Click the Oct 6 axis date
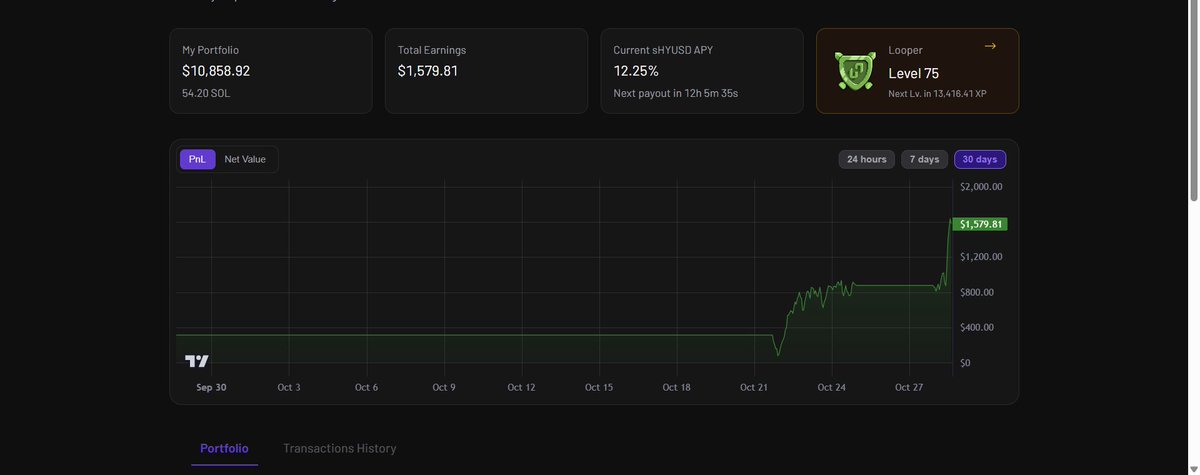1200x475 pixels. tap(366, 387)
